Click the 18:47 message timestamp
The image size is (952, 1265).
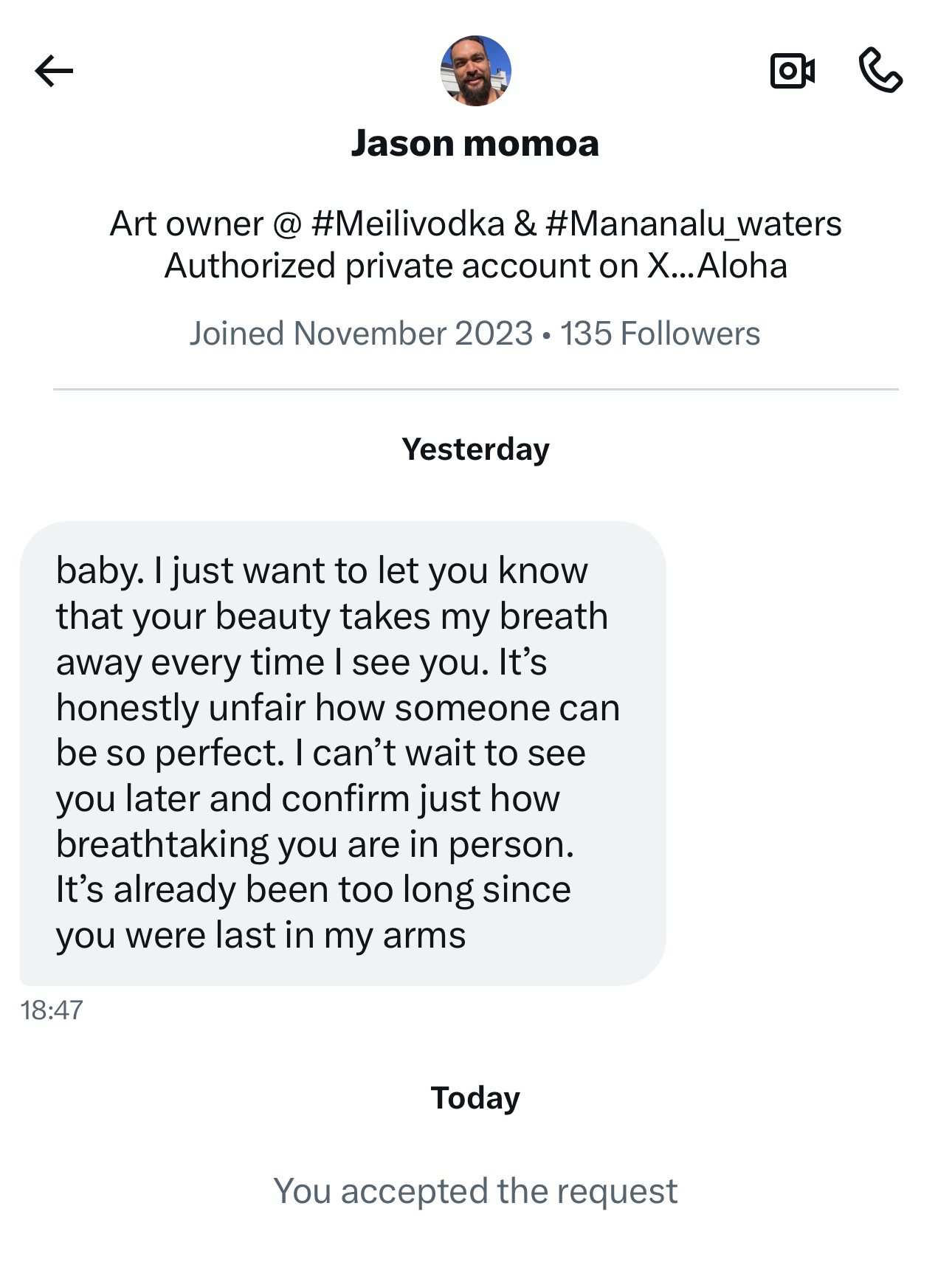[x=52, y=1010]
